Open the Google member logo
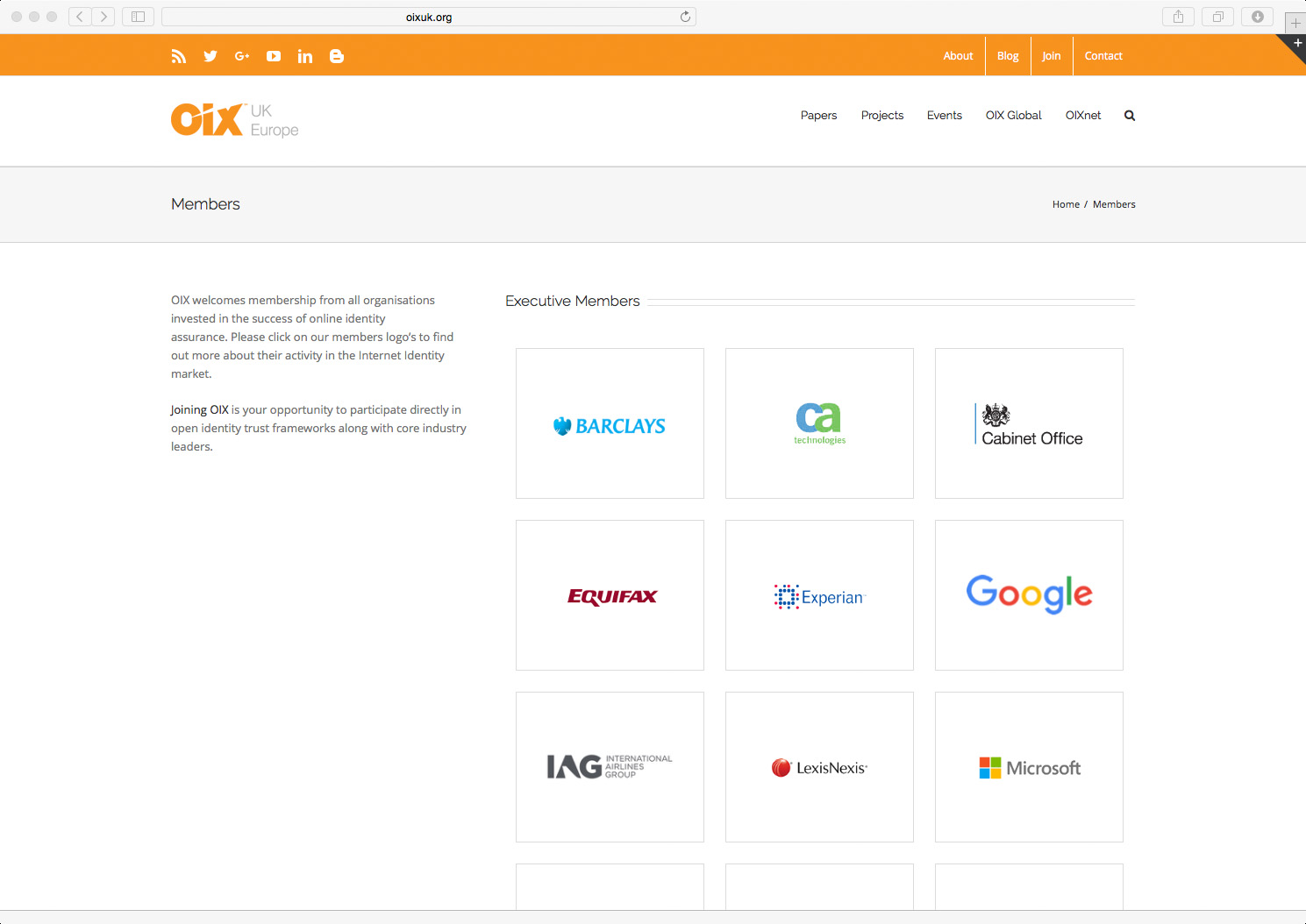The width and height of the screenshot is (1306, 924). click(x=1029, y=595)
